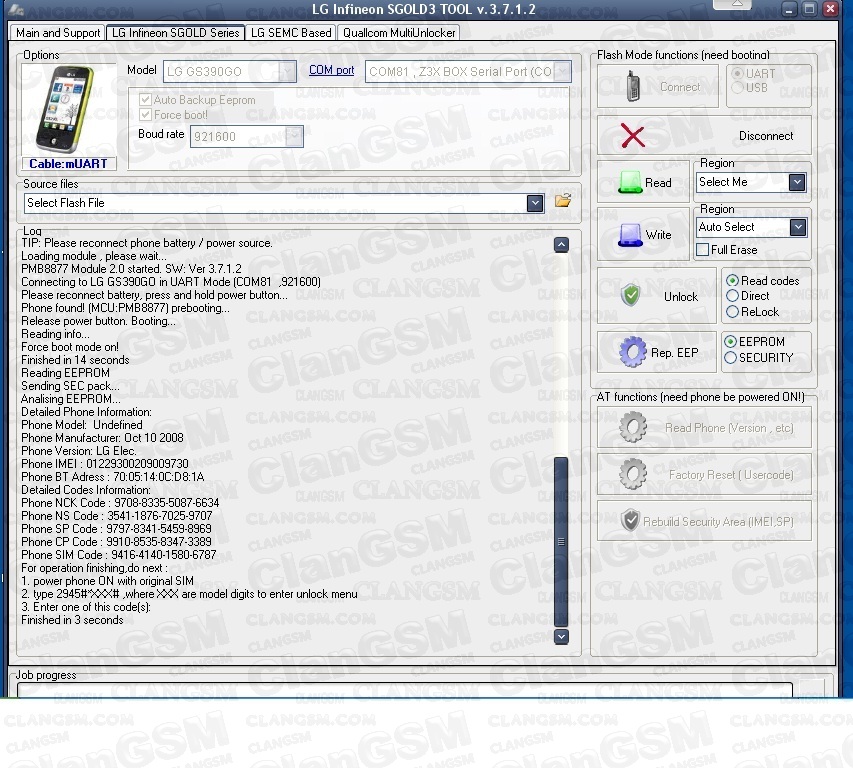Viewport: 853px width, 768px height.
Task: Click the Phone NS Code log line
Action: (x=117, y=516)
